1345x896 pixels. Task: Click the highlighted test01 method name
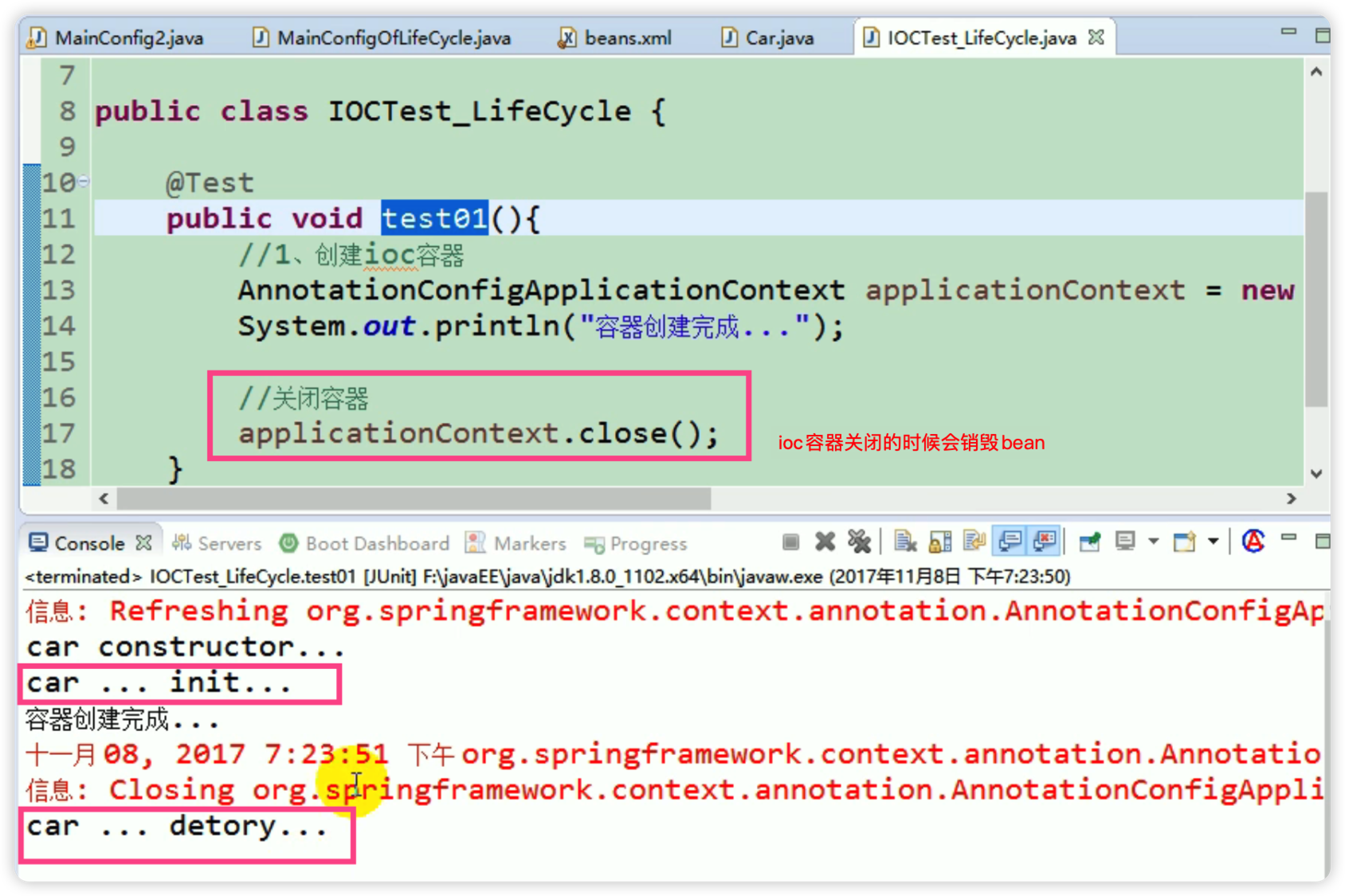[434, 218]
